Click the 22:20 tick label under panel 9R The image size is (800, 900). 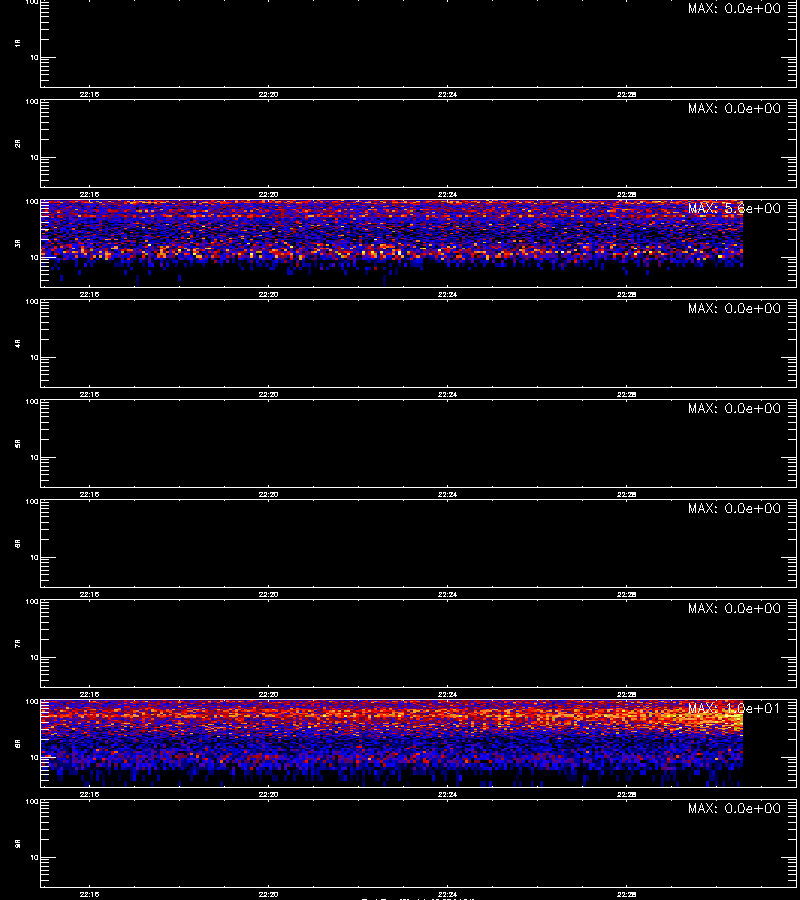pos(268,894)
